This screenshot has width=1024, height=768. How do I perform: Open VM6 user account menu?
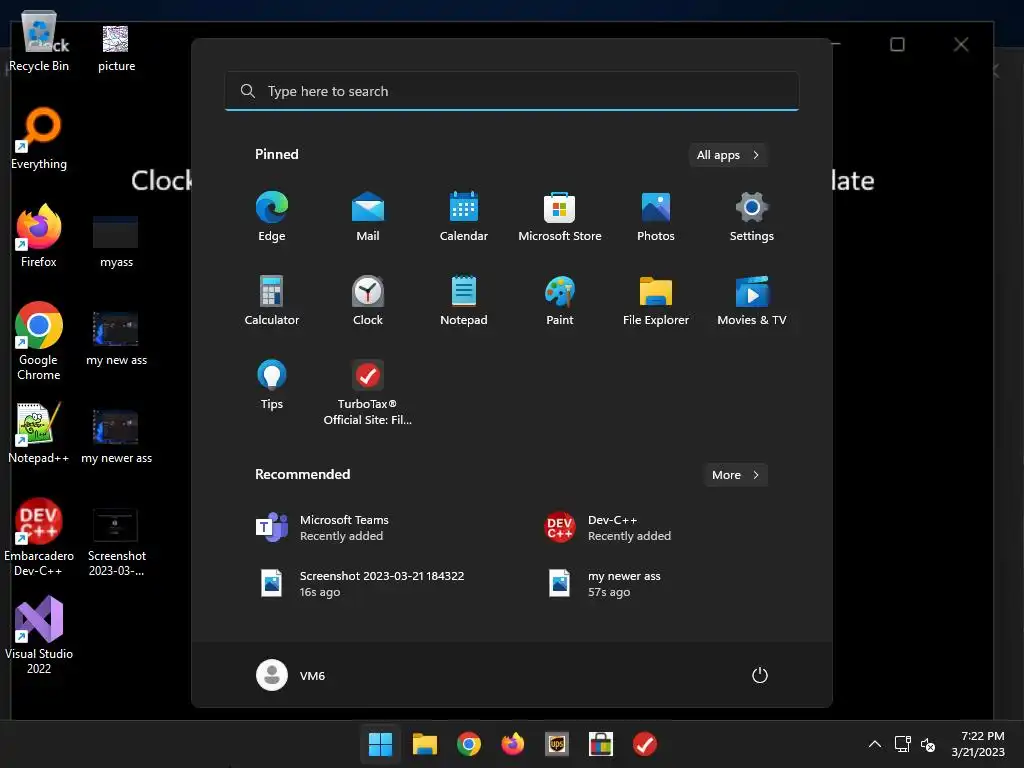click(291, 675)
